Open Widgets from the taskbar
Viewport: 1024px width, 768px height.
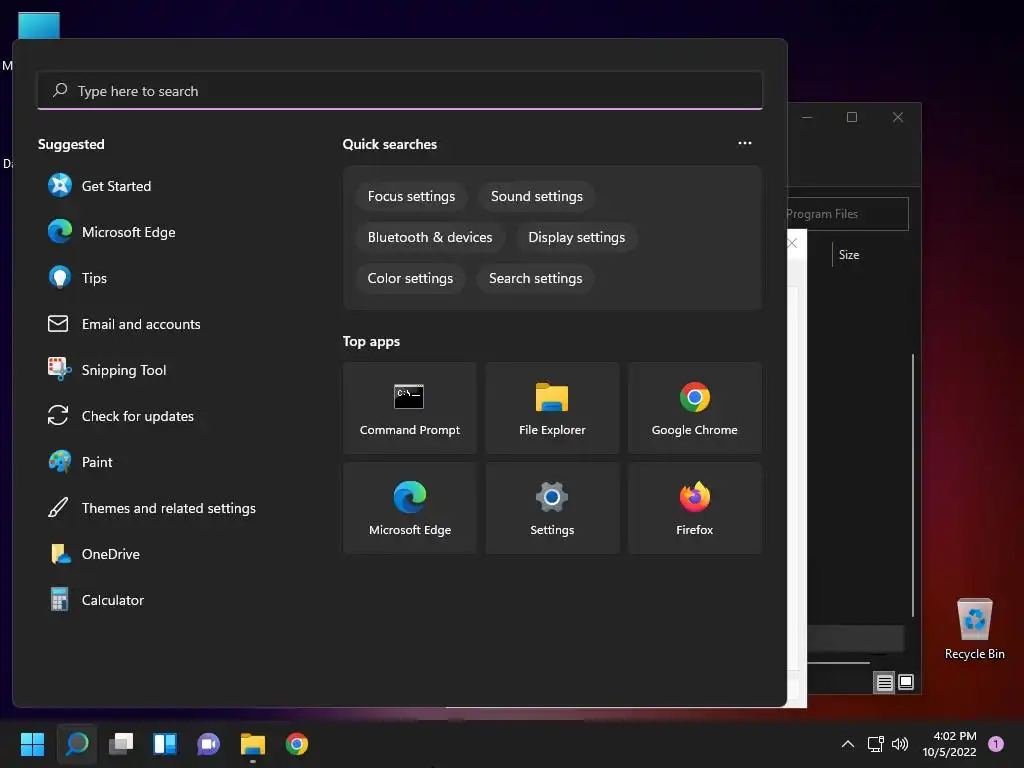pos(165,744)
